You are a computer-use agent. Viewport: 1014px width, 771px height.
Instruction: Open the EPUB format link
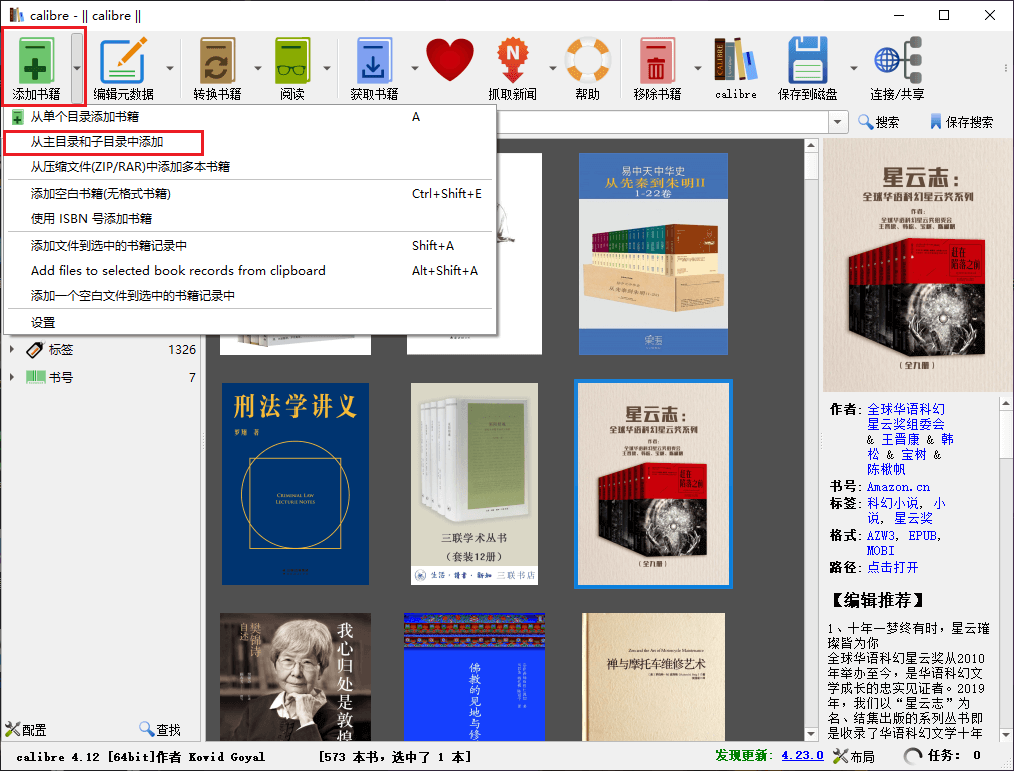[923, 536]
